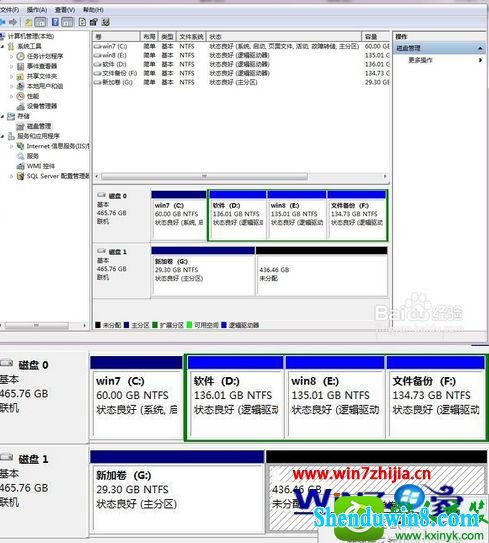489x543 pixels.
Task: Select the 软件 (D:) volume list row
Action: tap(241, 64)
